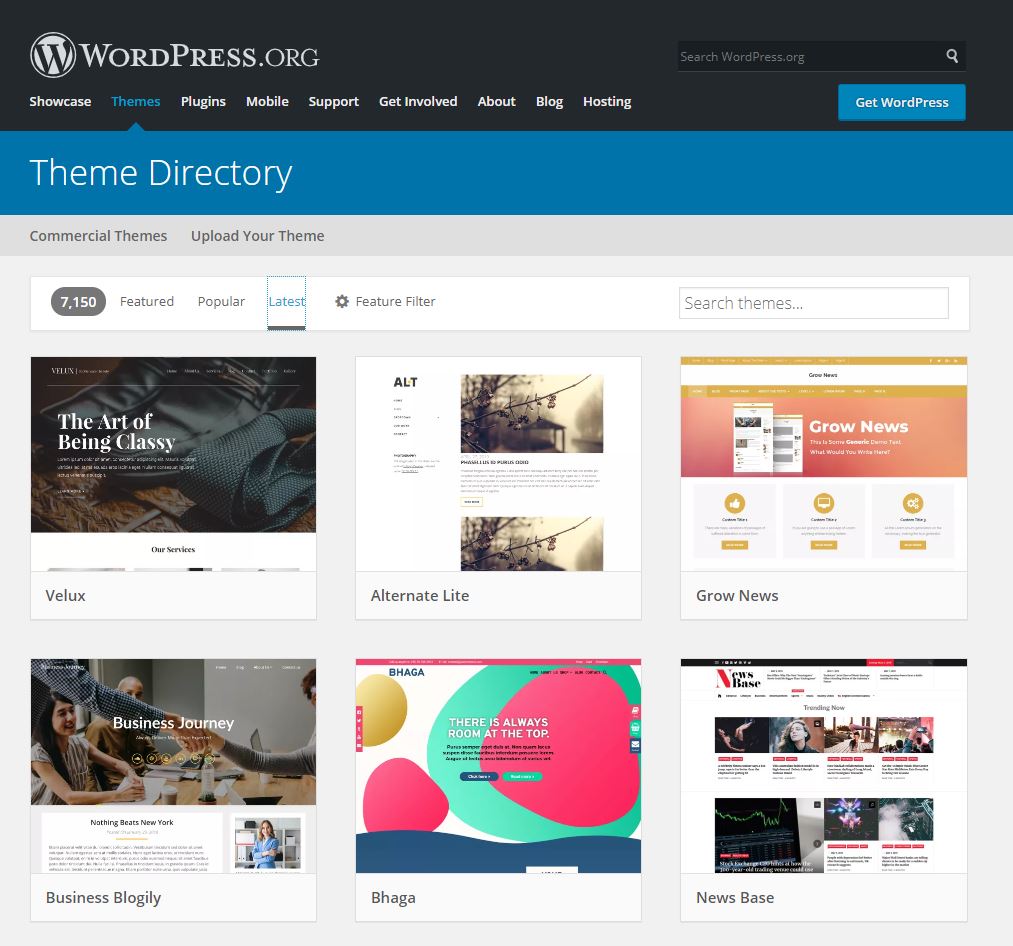The image size is (1013, 946).
Task: Open the Blog menu item
Action: (549, 101)
